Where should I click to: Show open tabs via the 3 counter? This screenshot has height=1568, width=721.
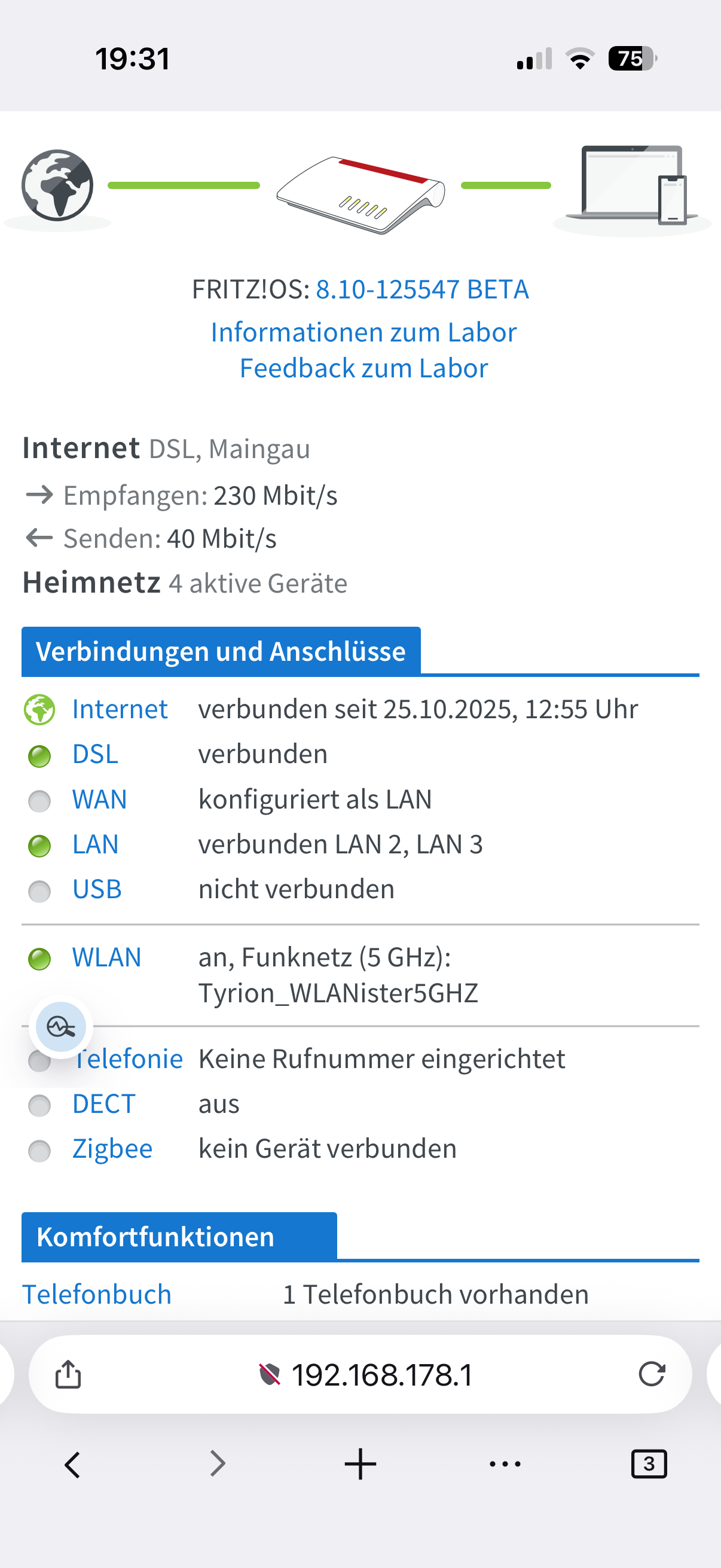pos(649,1464)
